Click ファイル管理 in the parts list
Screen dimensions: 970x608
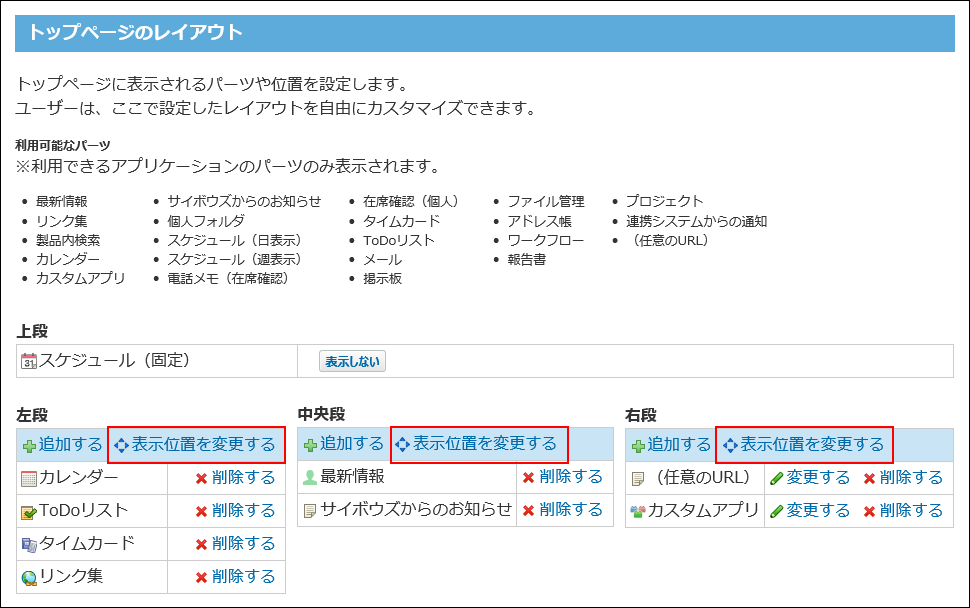[x=546, y=202]
